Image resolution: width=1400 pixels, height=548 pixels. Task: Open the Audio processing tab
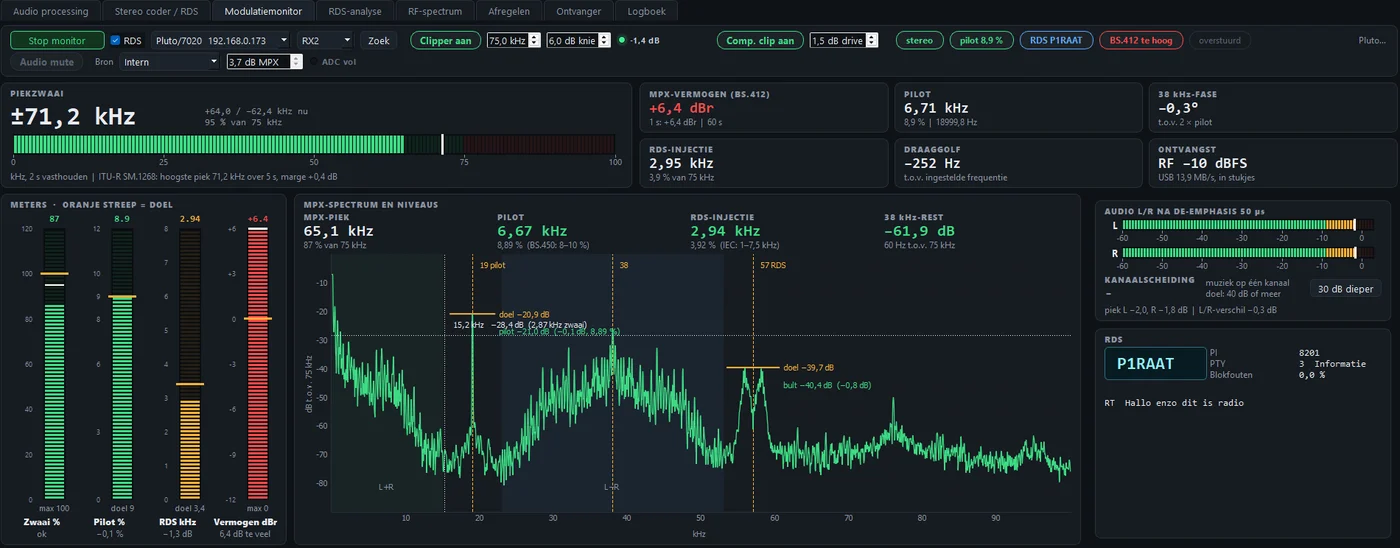click(x=50, y=11)
